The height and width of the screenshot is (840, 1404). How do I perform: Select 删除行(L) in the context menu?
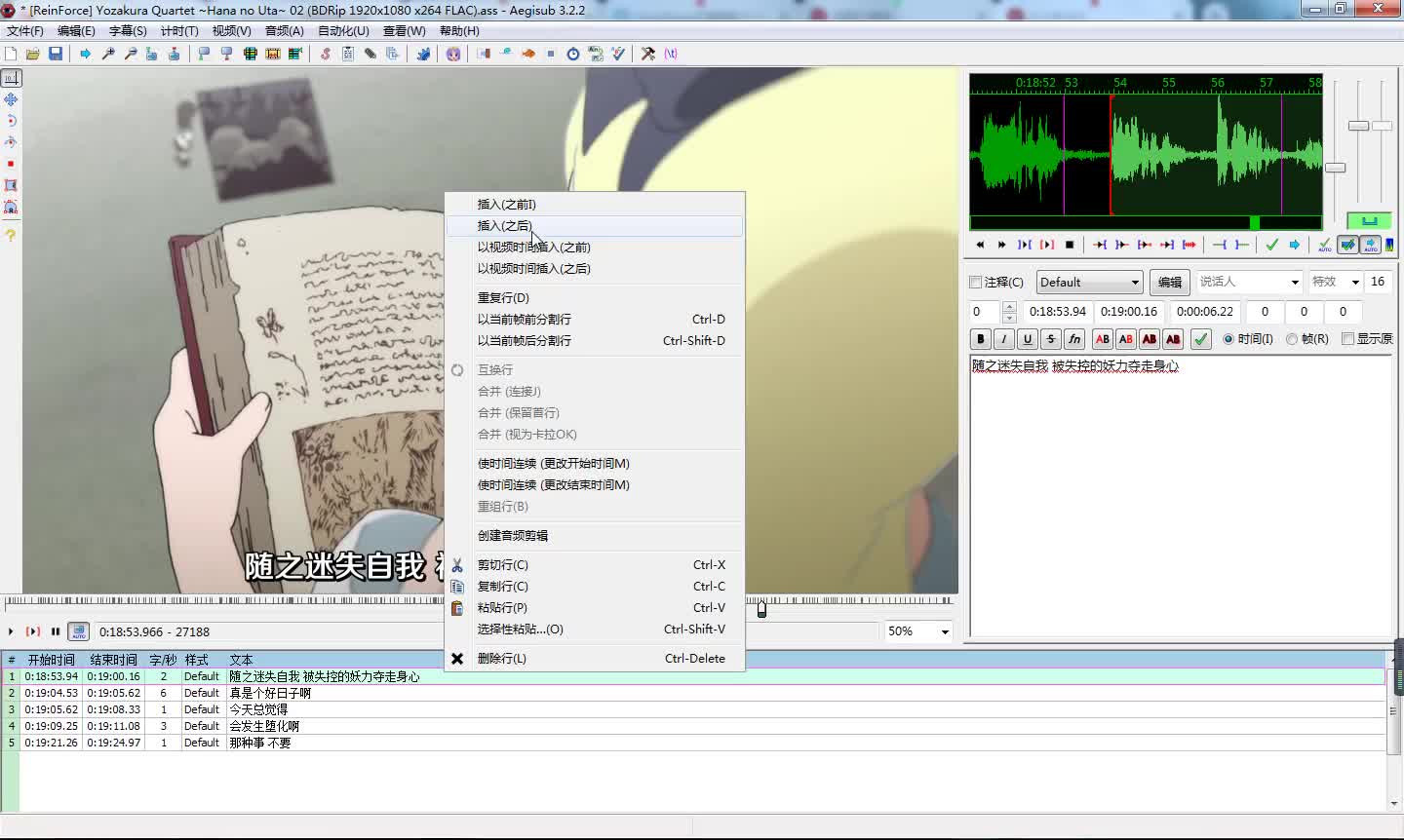click(x=595, y=658)
